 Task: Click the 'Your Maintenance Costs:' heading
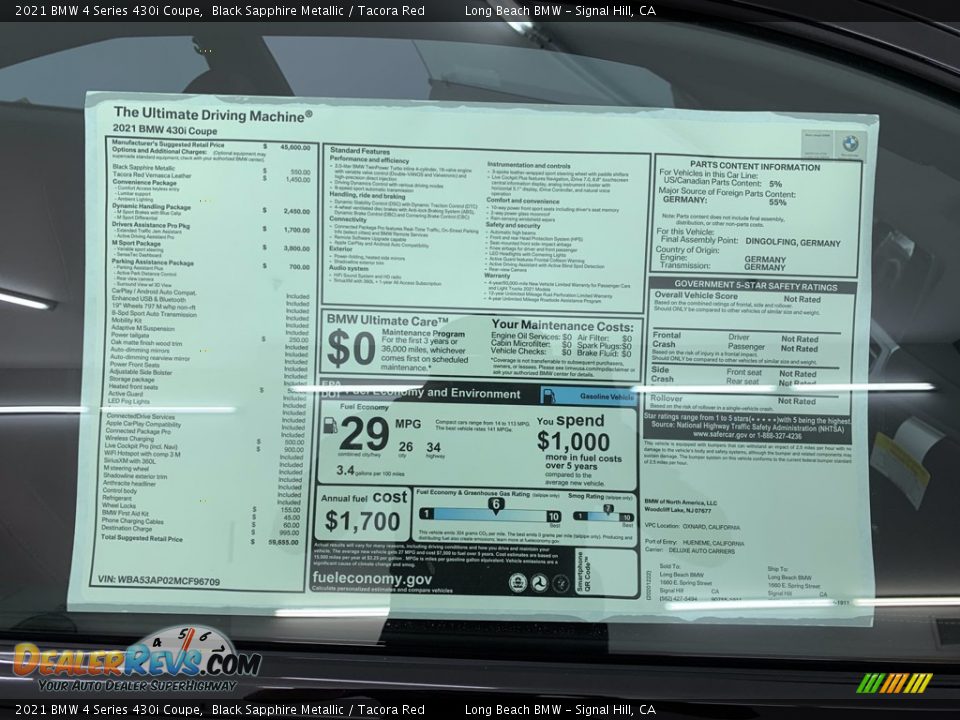tap(562, 326)
